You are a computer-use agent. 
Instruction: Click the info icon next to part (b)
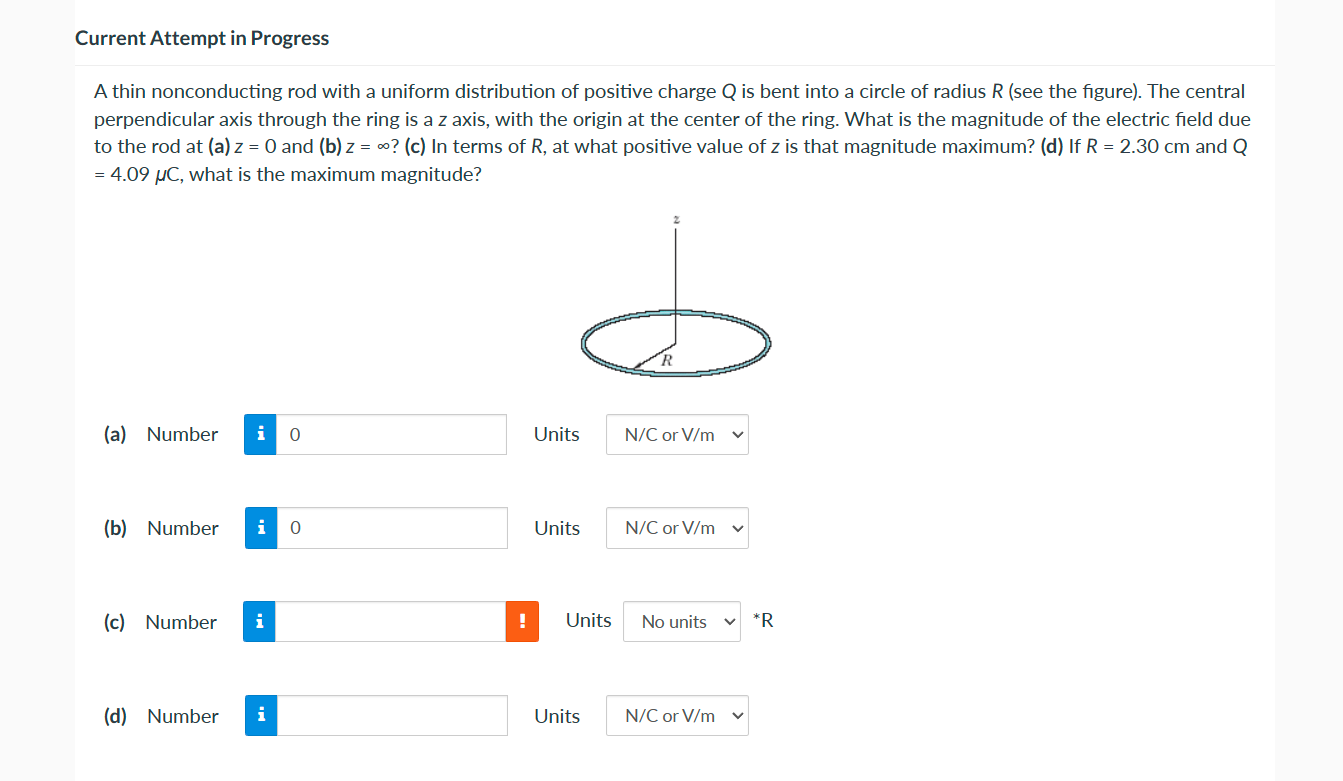[x=259, y=528]
